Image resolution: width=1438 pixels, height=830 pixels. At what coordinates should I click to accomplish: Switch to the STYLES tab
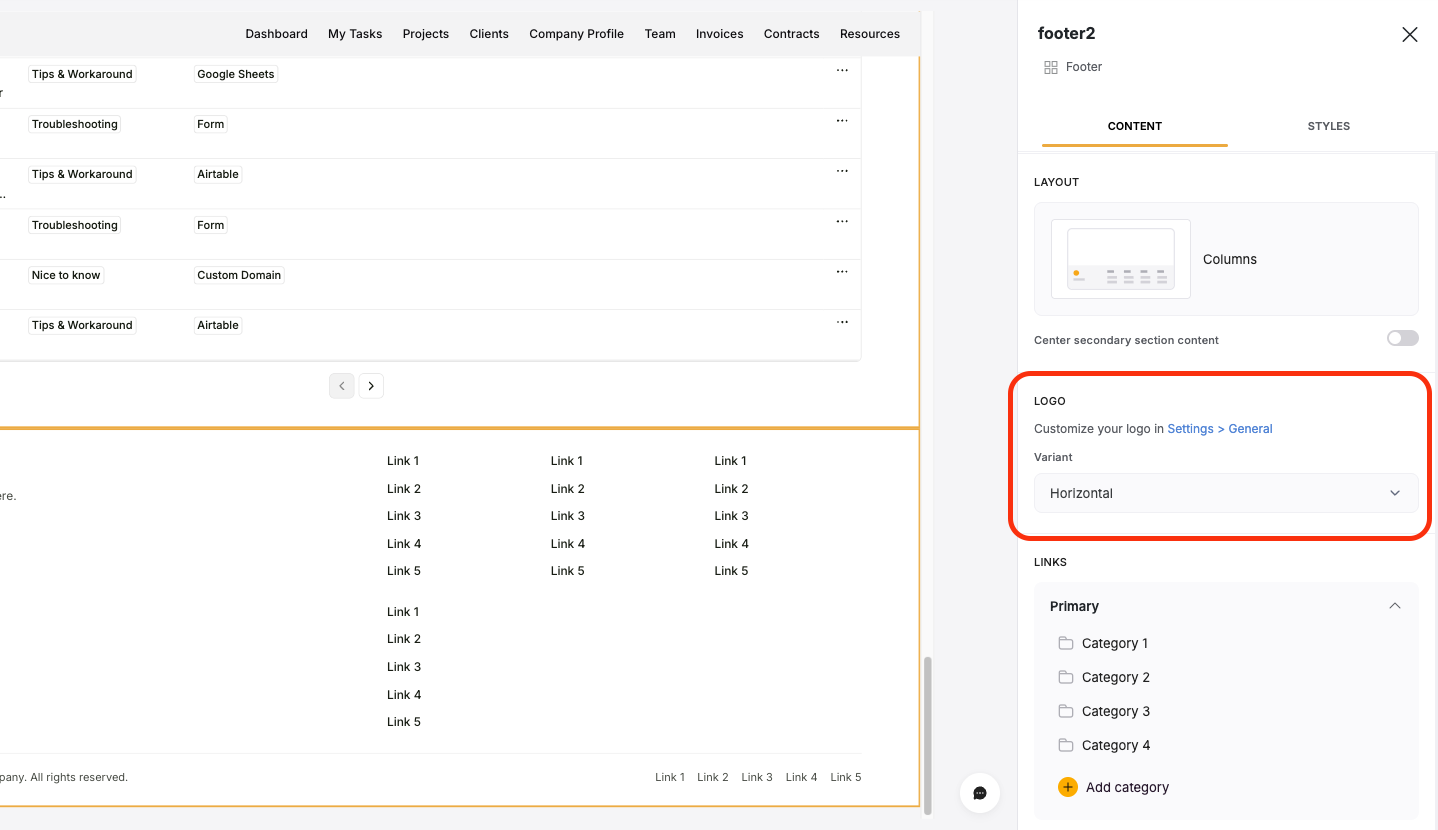1328,126
